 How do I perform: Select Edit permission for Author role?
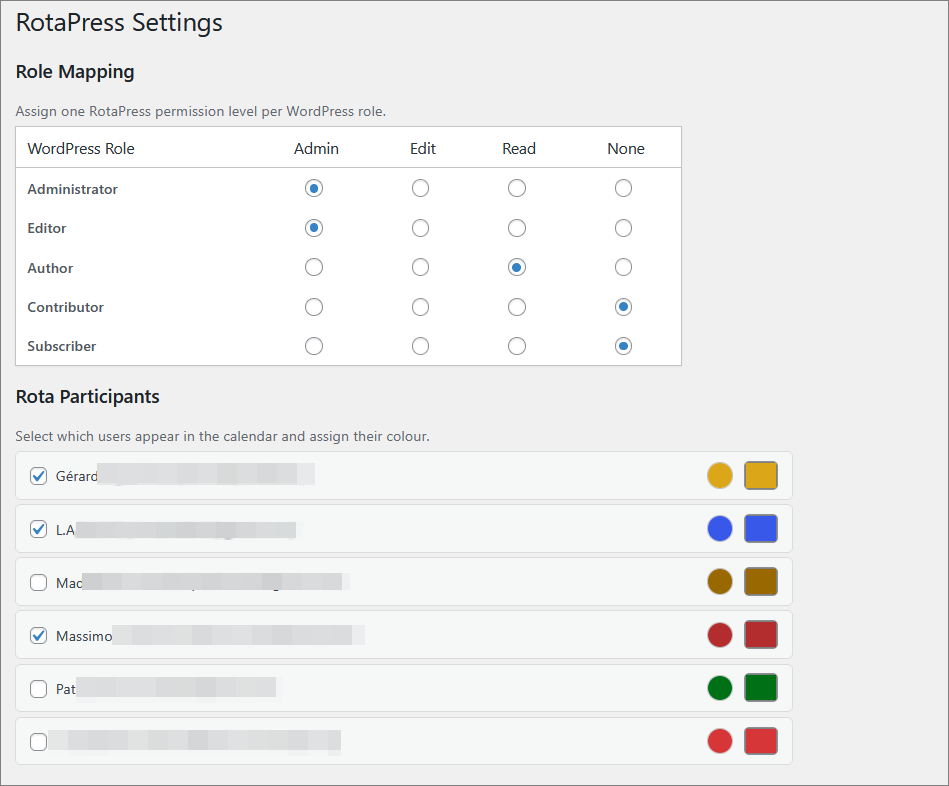420,267
